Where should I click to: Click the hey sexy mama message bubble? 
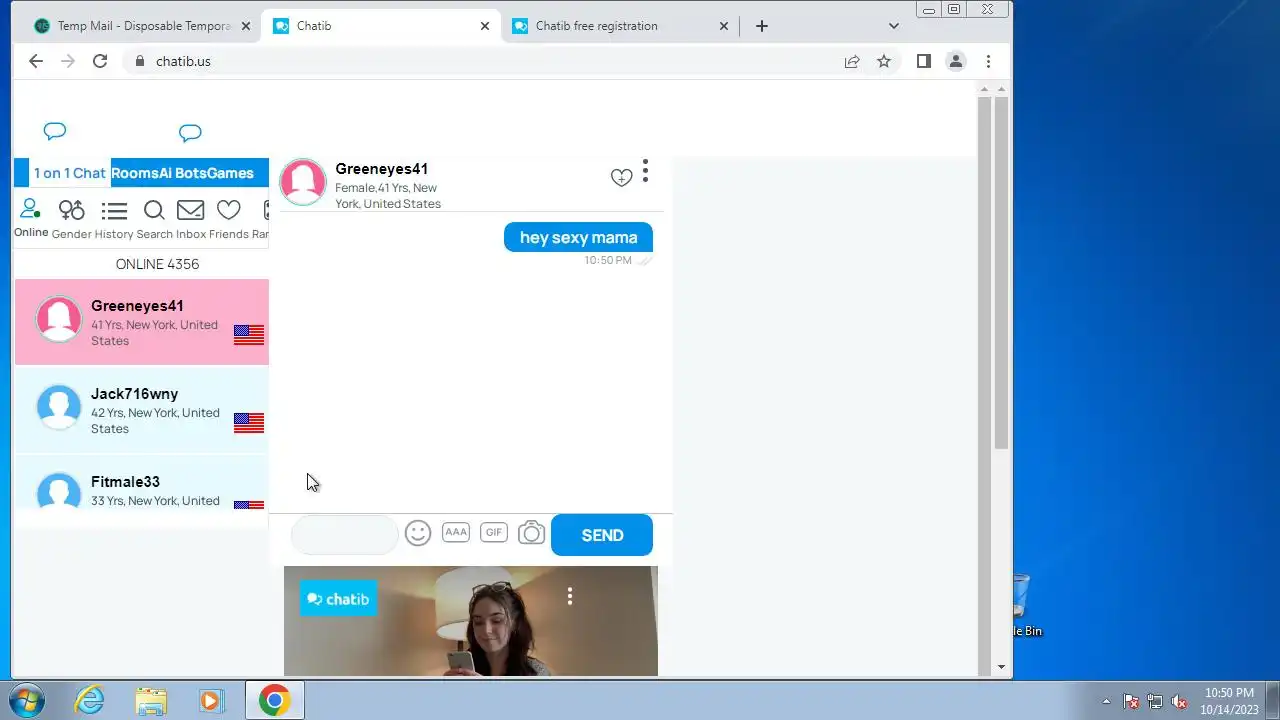pyautogui.click(x=578, y=237)
